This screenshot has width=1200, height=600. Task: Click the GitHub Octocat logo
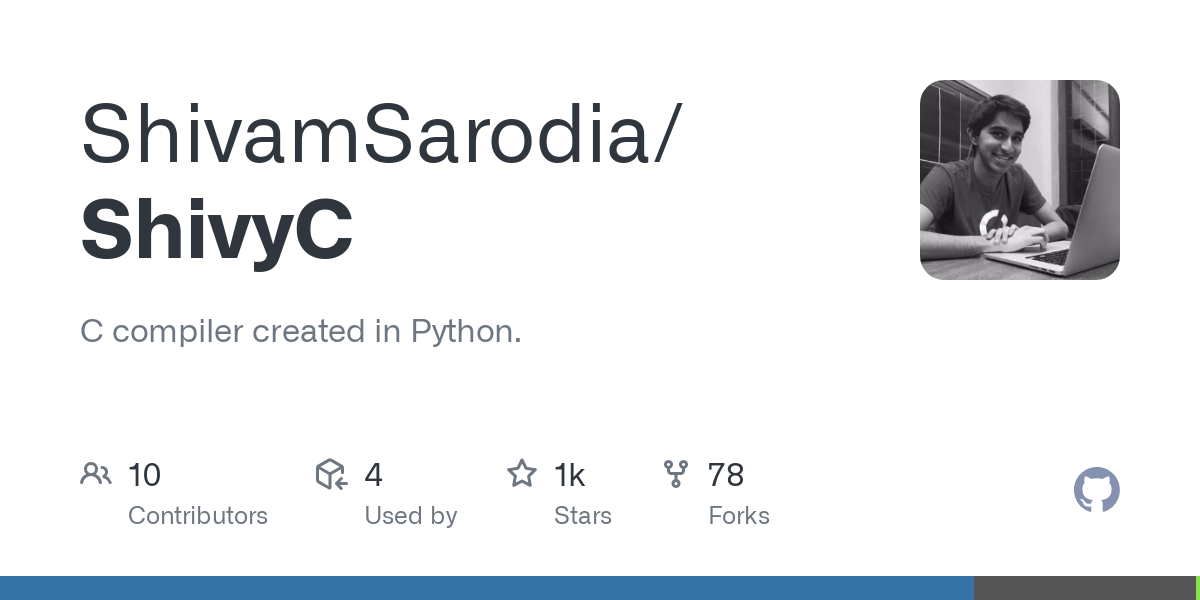[x=1096, y=490]
